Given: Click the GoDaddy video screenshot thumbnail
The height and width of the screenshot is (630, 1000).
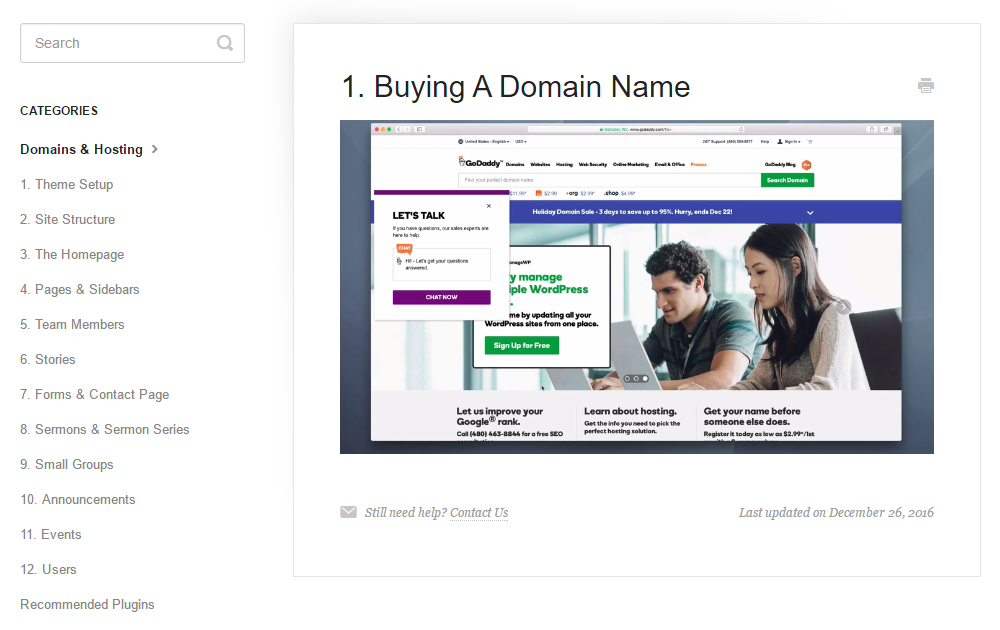Looking at the screenshot, I should pyautogui.click(x=636, y=287).
